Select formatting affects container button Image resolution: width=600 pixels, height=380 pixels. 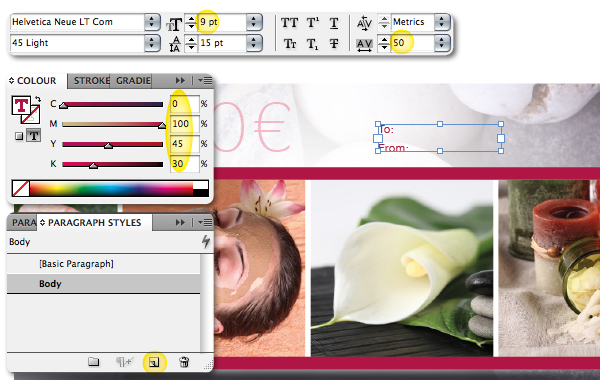pos(19,136)
